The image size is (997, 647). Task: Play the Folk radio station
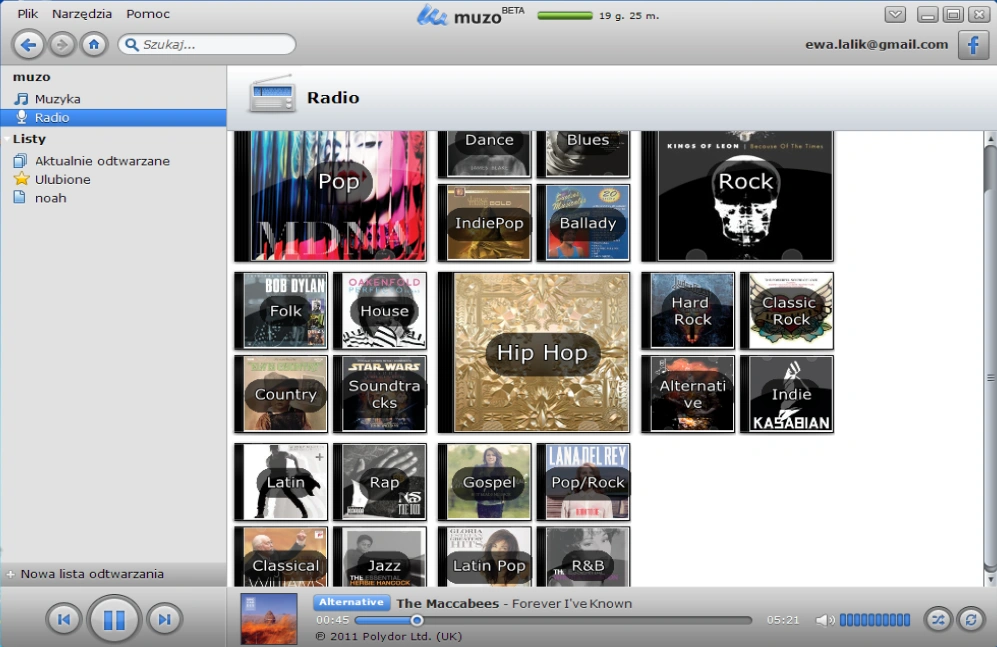280,311
